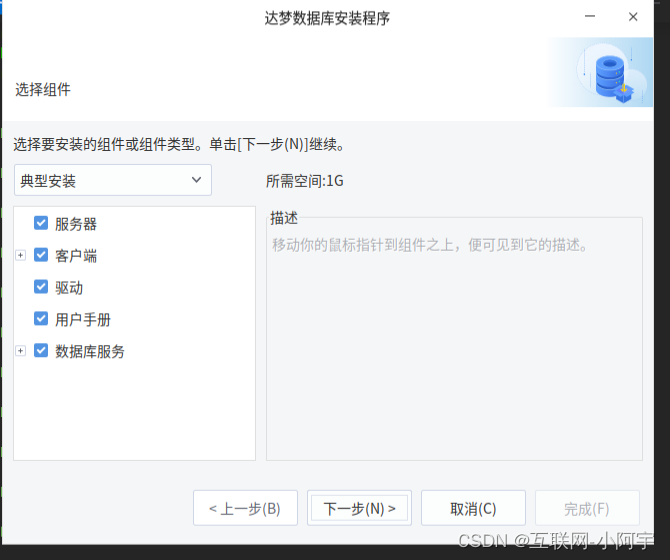Click the database installer logo image

click(x=601, y=72)
